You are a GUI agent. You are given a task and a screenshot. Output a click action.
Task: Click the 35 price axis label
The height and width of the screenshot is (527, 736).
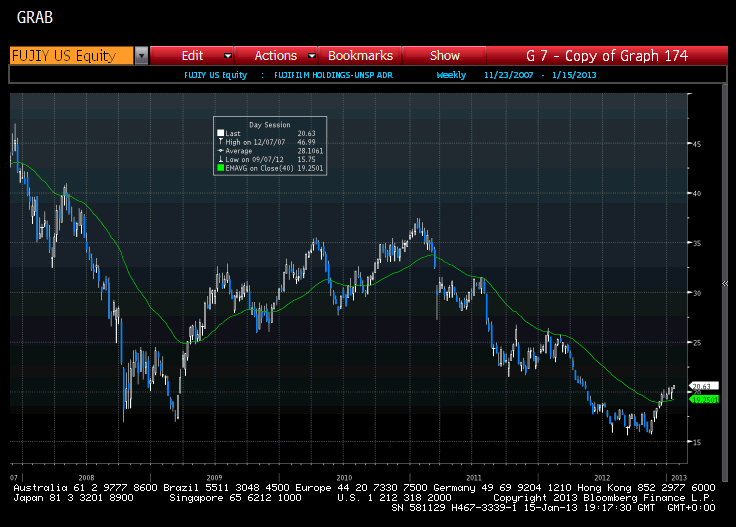click(x=697, y=243)
